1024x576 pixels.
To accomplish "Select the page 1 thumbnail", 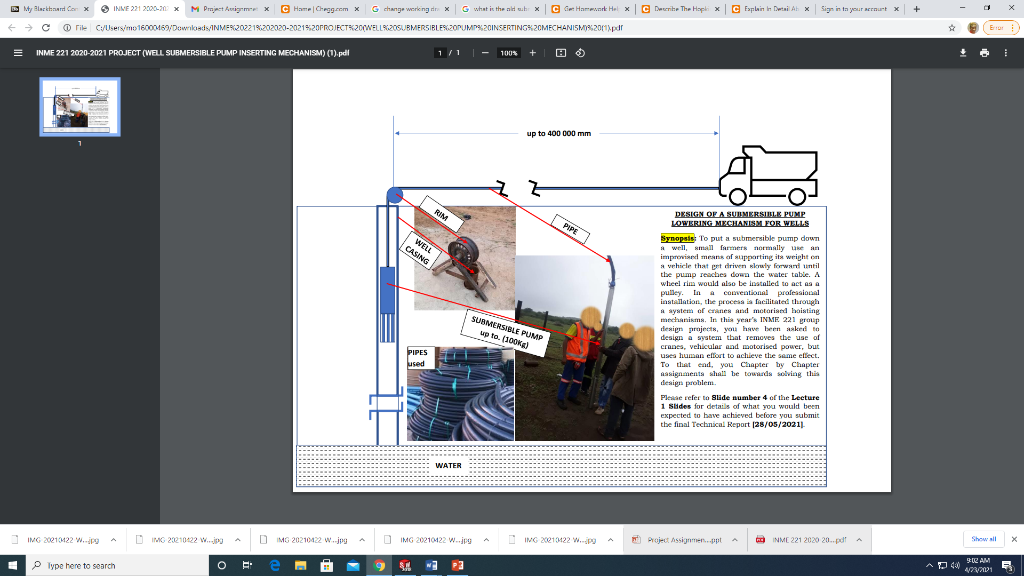I will [x=80, y=108].
